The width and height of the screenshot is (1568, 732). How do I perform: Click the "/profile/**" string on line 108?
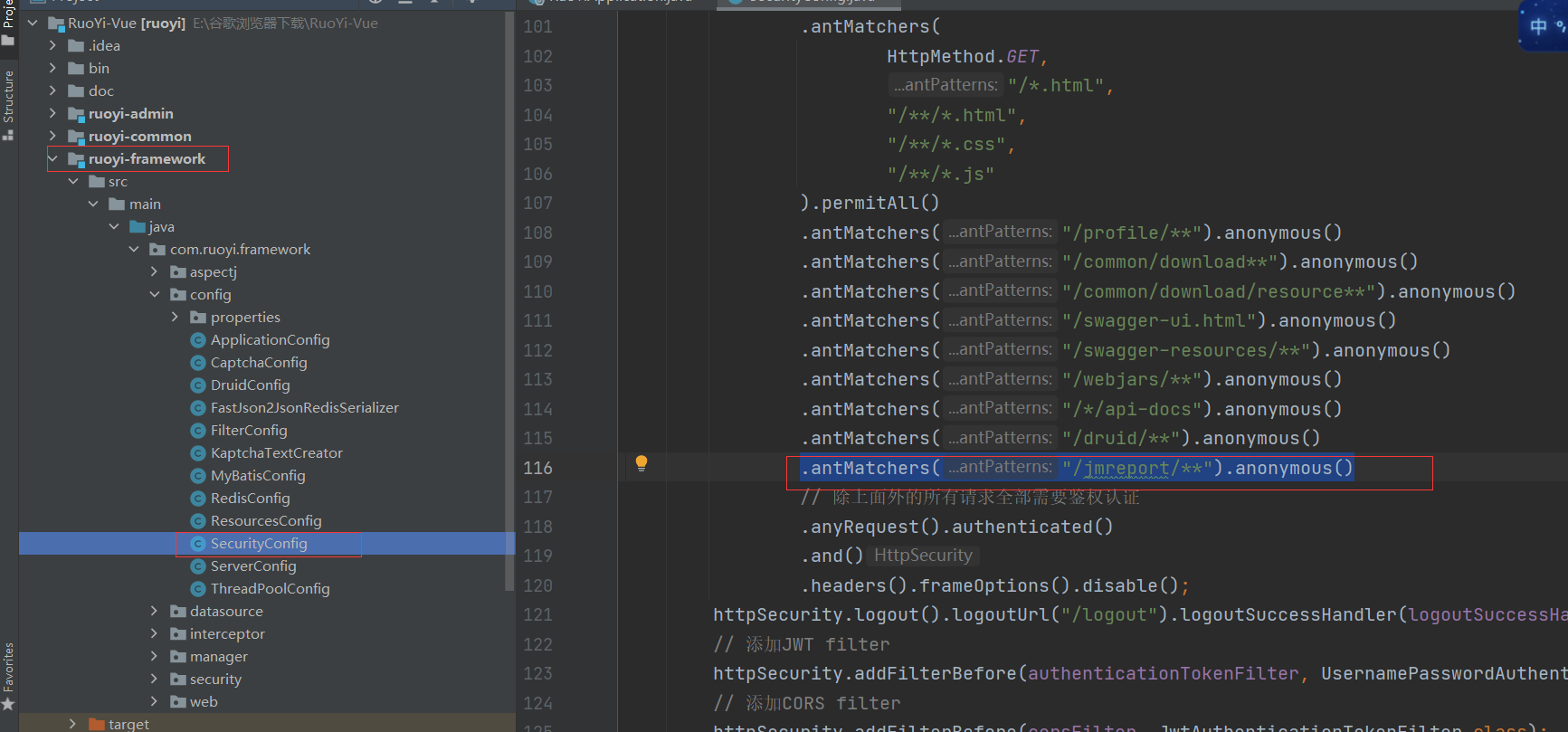tap(1132, 233)
